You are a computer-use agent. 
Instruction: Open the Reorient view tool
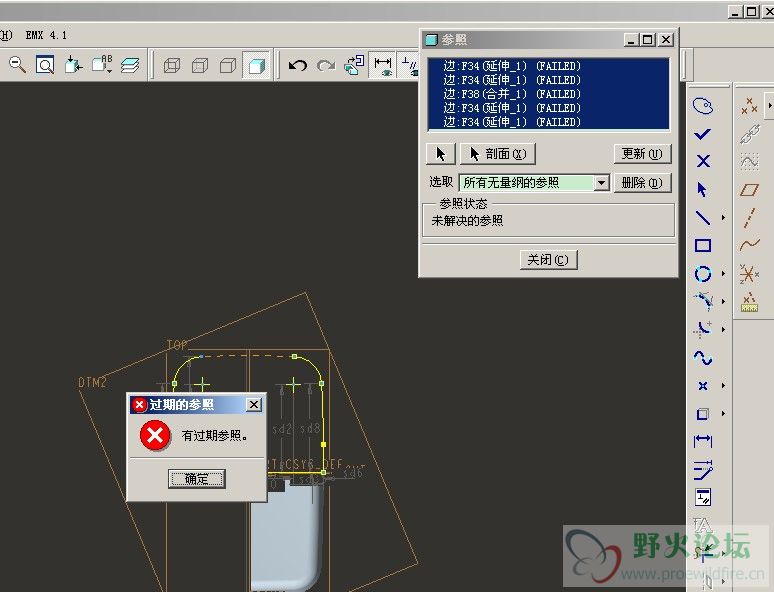click(x=74, y=65)
